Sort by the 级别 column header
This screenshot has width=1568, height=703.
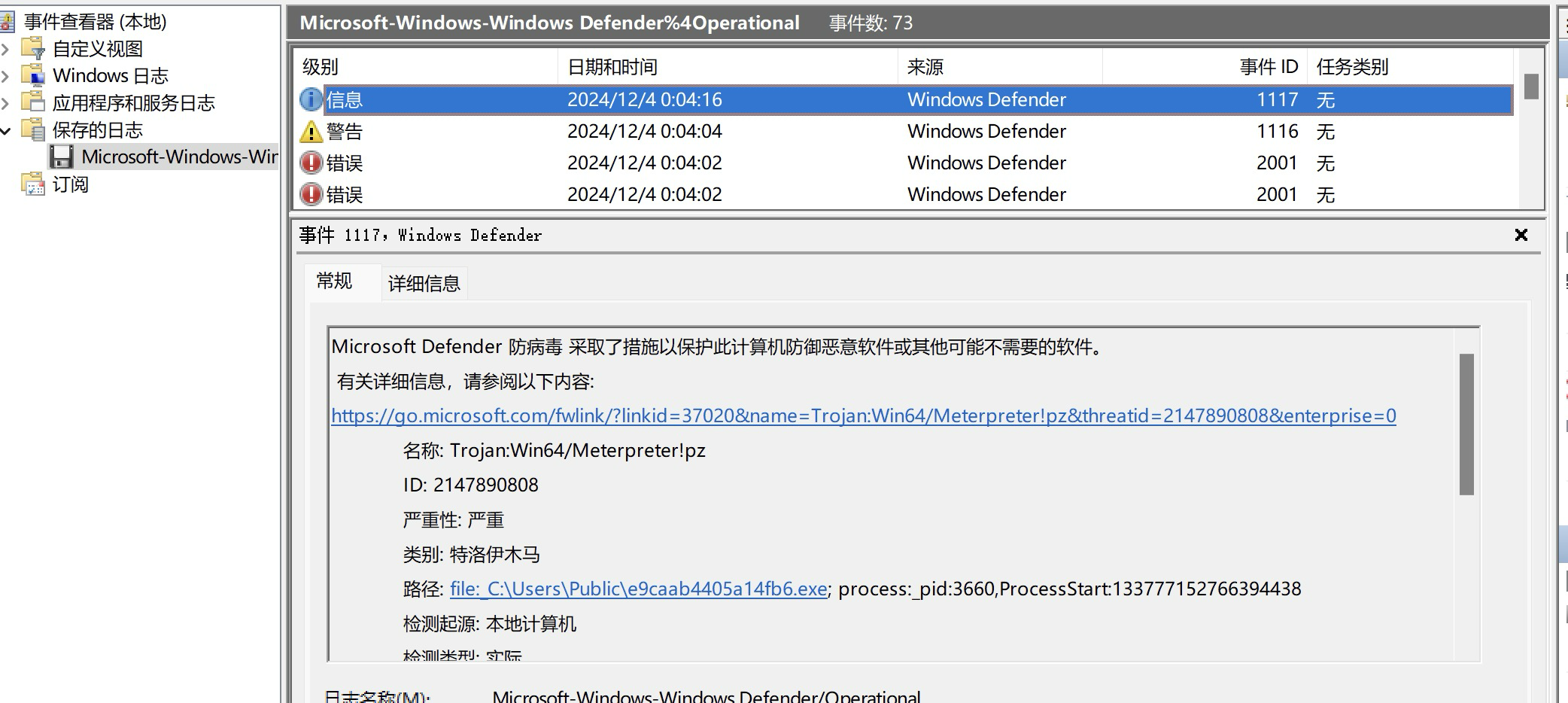point(425,67)
